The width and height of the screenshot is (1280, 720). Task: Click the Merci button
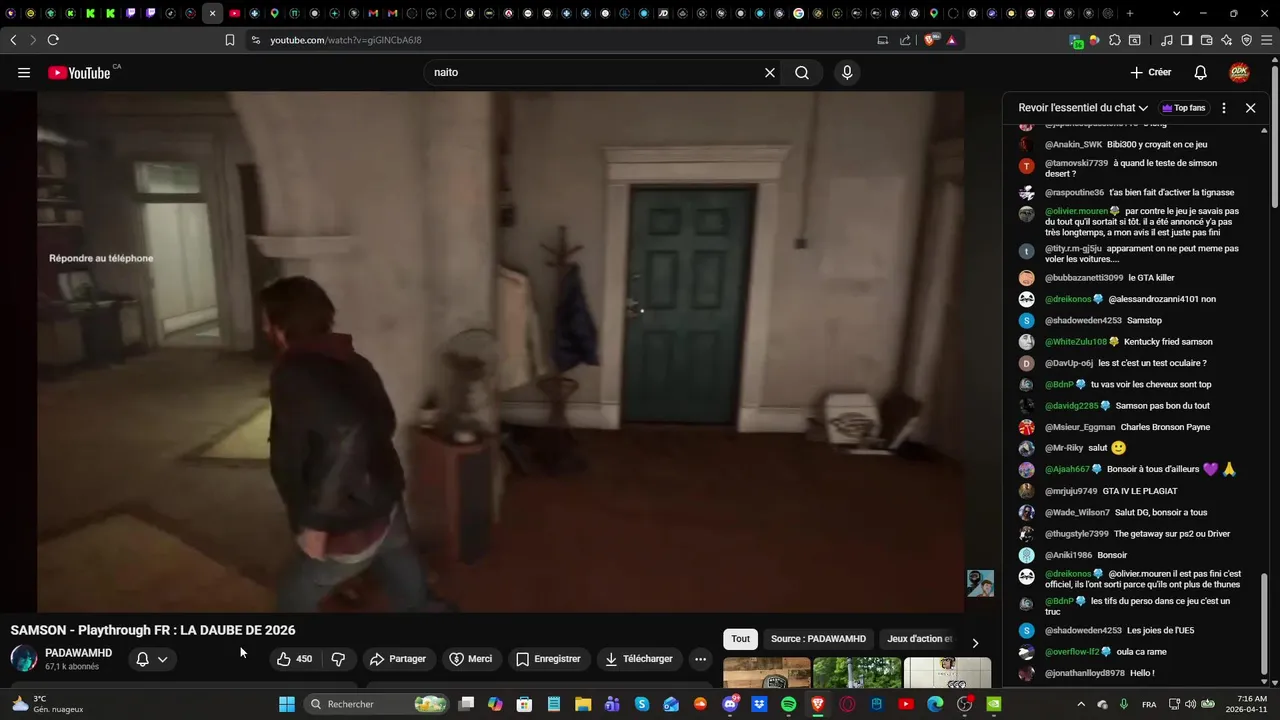pos(471,659)
